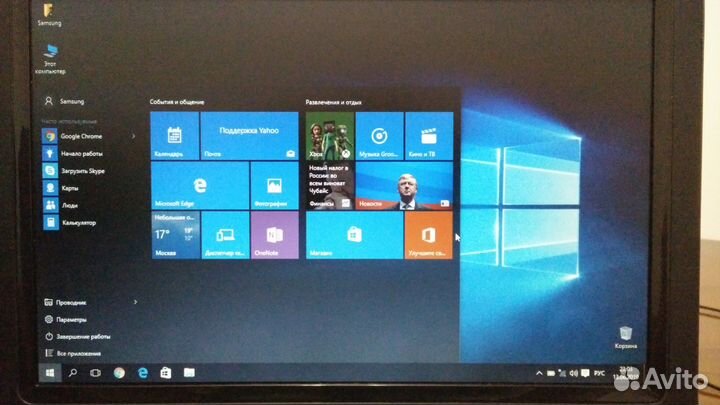Open File Explorer folder on taskbar
The height and width of the screenshot is (405, 720).
(189, 373)
